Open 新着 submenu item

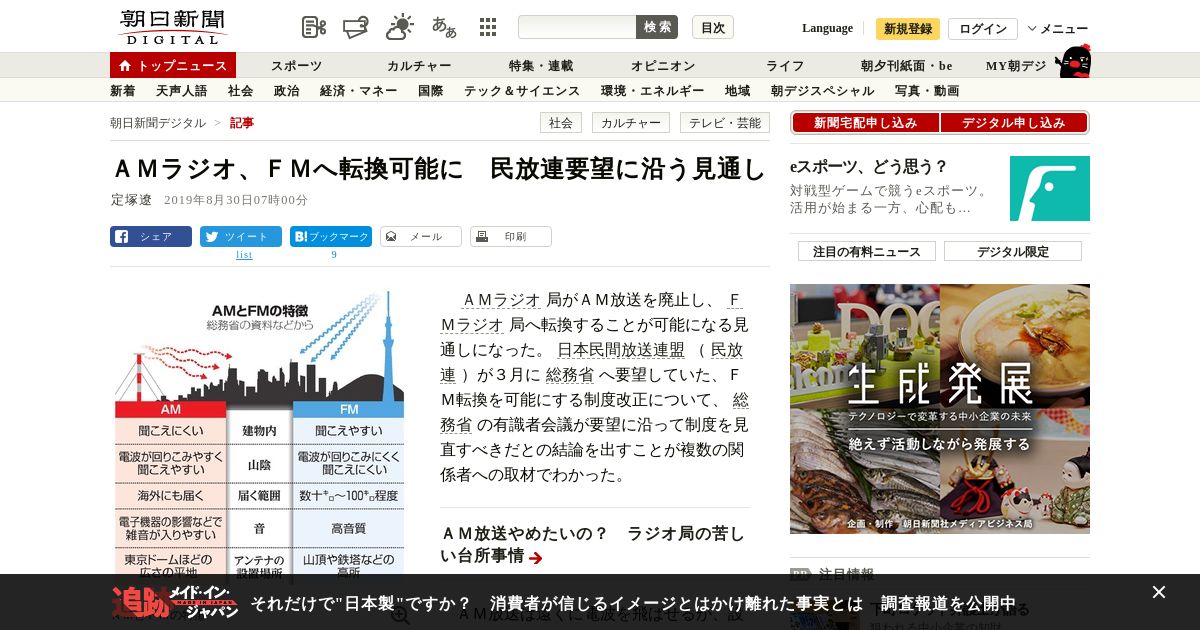[x=123, y=91]
